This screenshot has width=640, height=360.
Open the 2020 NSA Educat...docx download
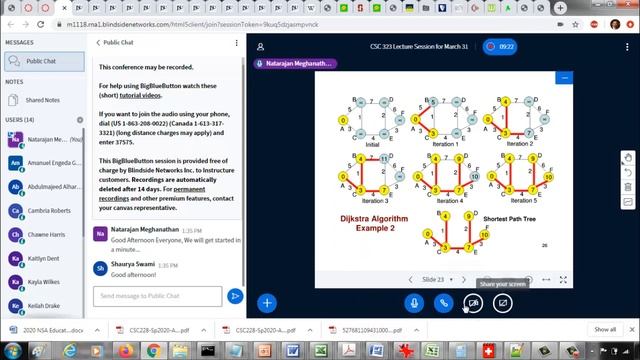(47, 330)
